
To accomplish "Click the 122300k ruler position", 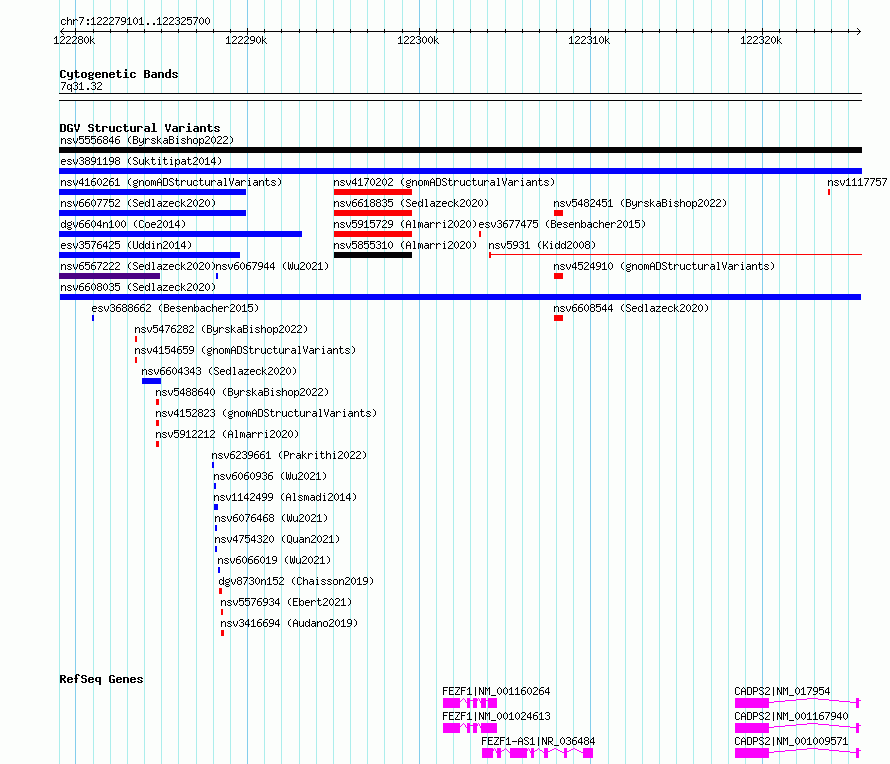I will click(x=418, y=40).
